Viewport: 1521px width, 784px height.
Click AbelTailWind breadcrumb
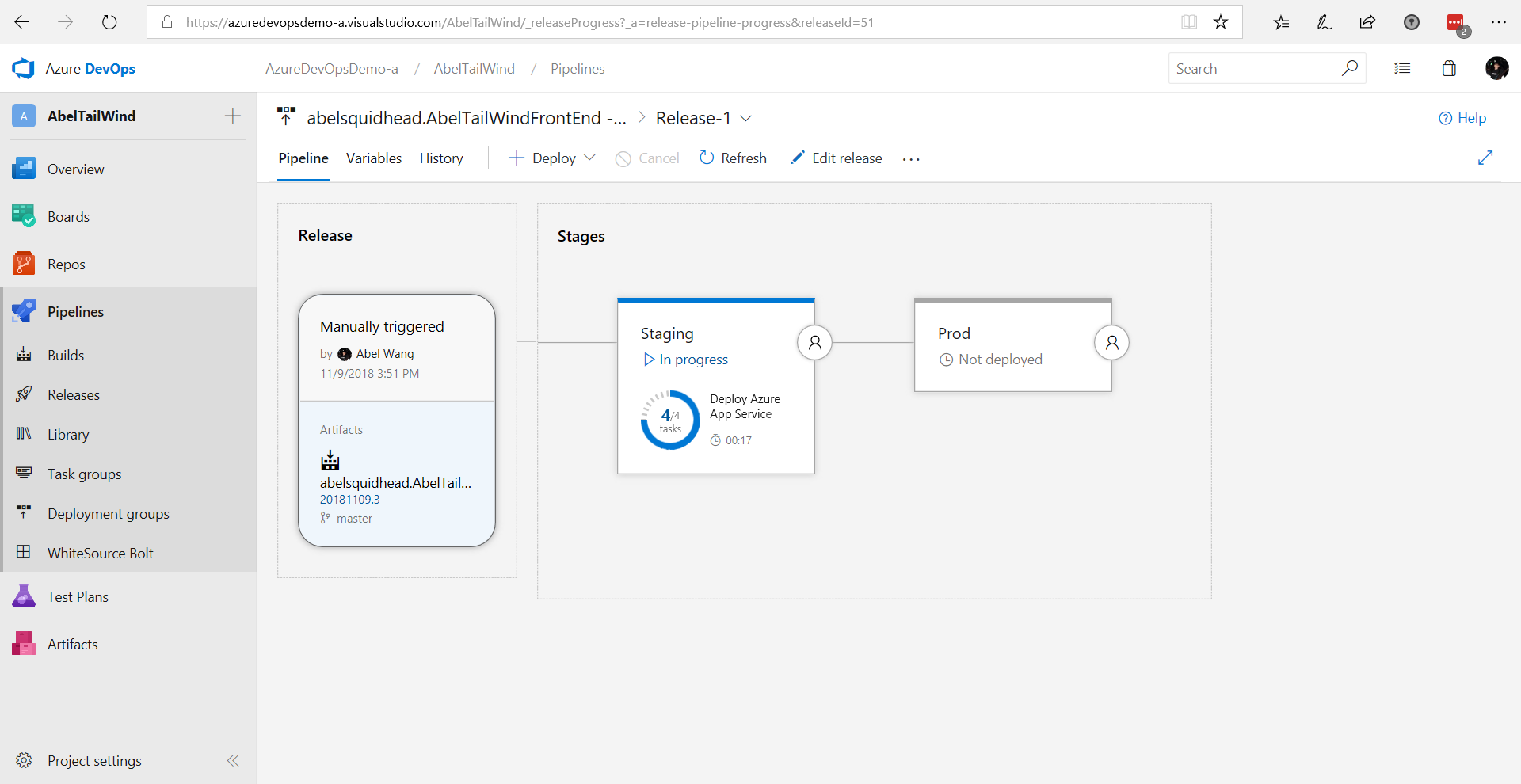coord(475,69)
